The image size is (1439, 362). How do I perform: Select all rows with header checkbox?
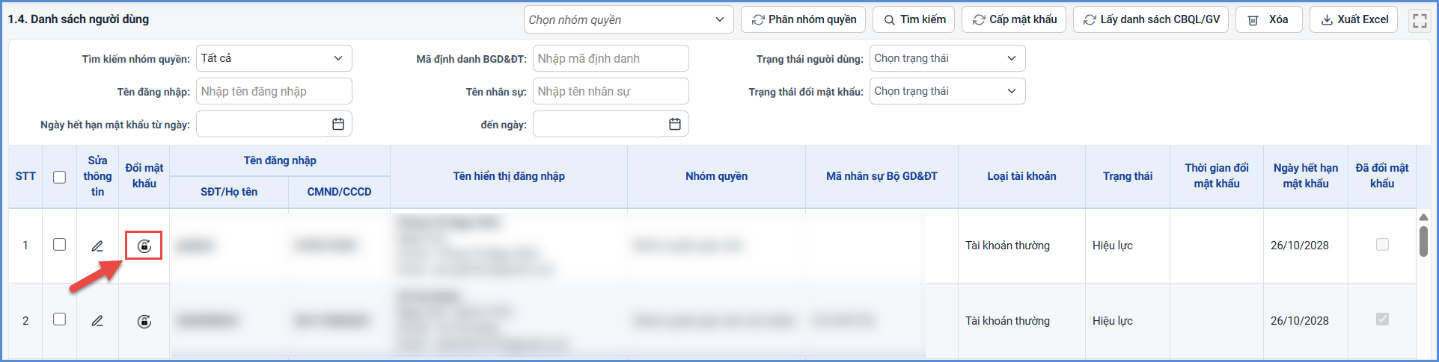[x=59, y=177]
